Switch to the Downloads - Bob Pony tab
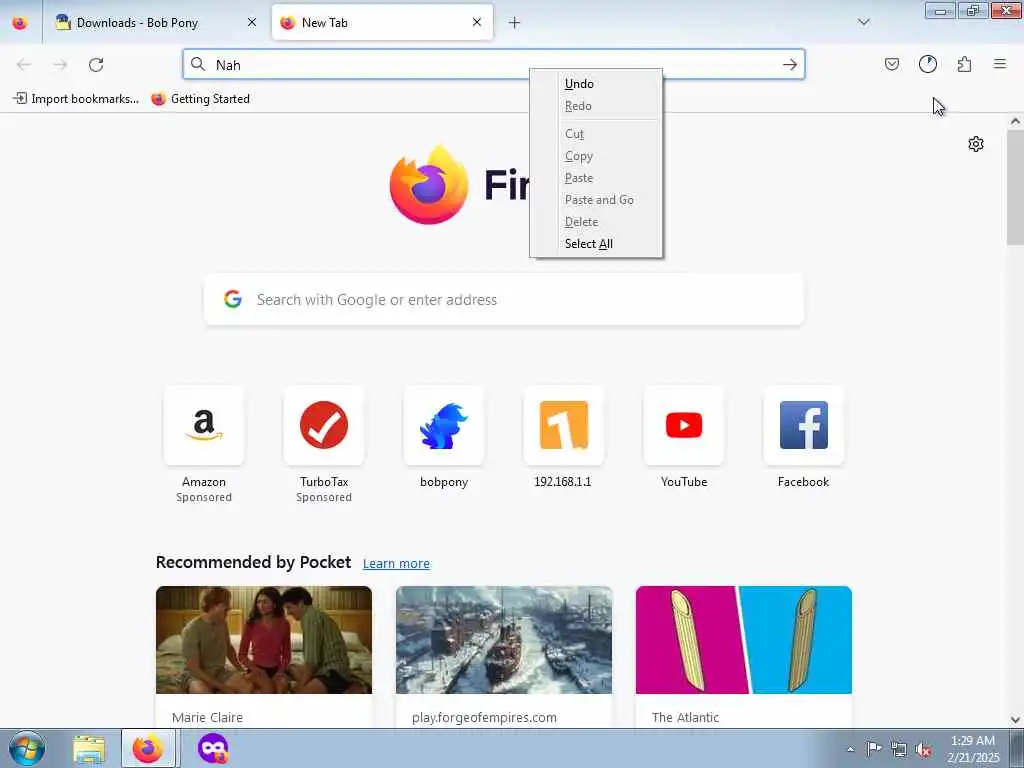 (154, 23)
